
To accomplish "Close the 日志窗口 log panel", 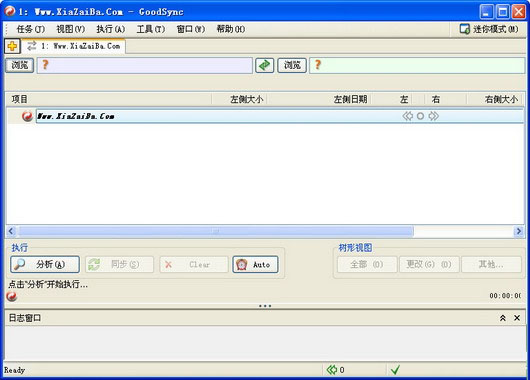I will pos(517,318).
